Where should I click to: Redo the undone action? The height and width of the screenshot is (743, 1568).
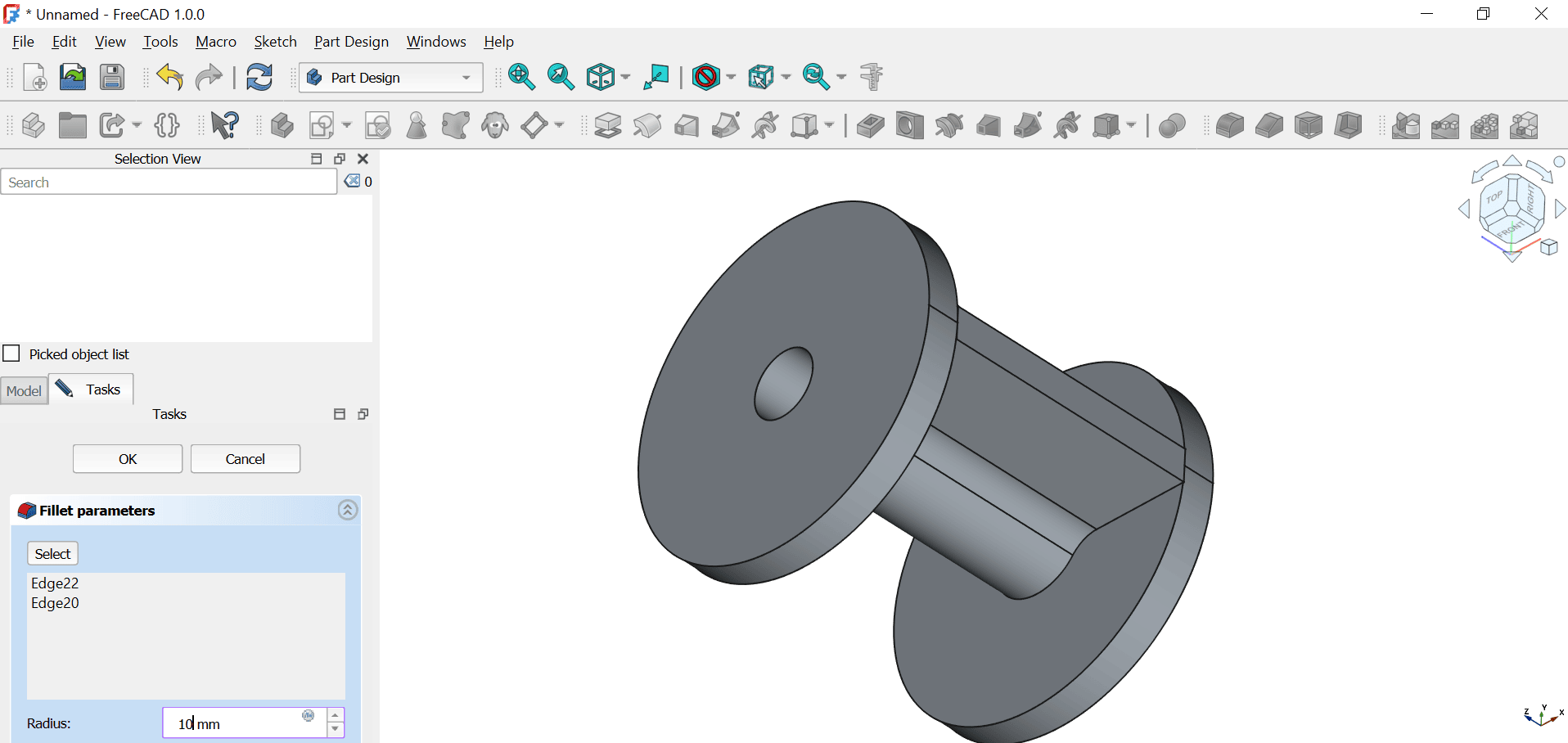209,77
